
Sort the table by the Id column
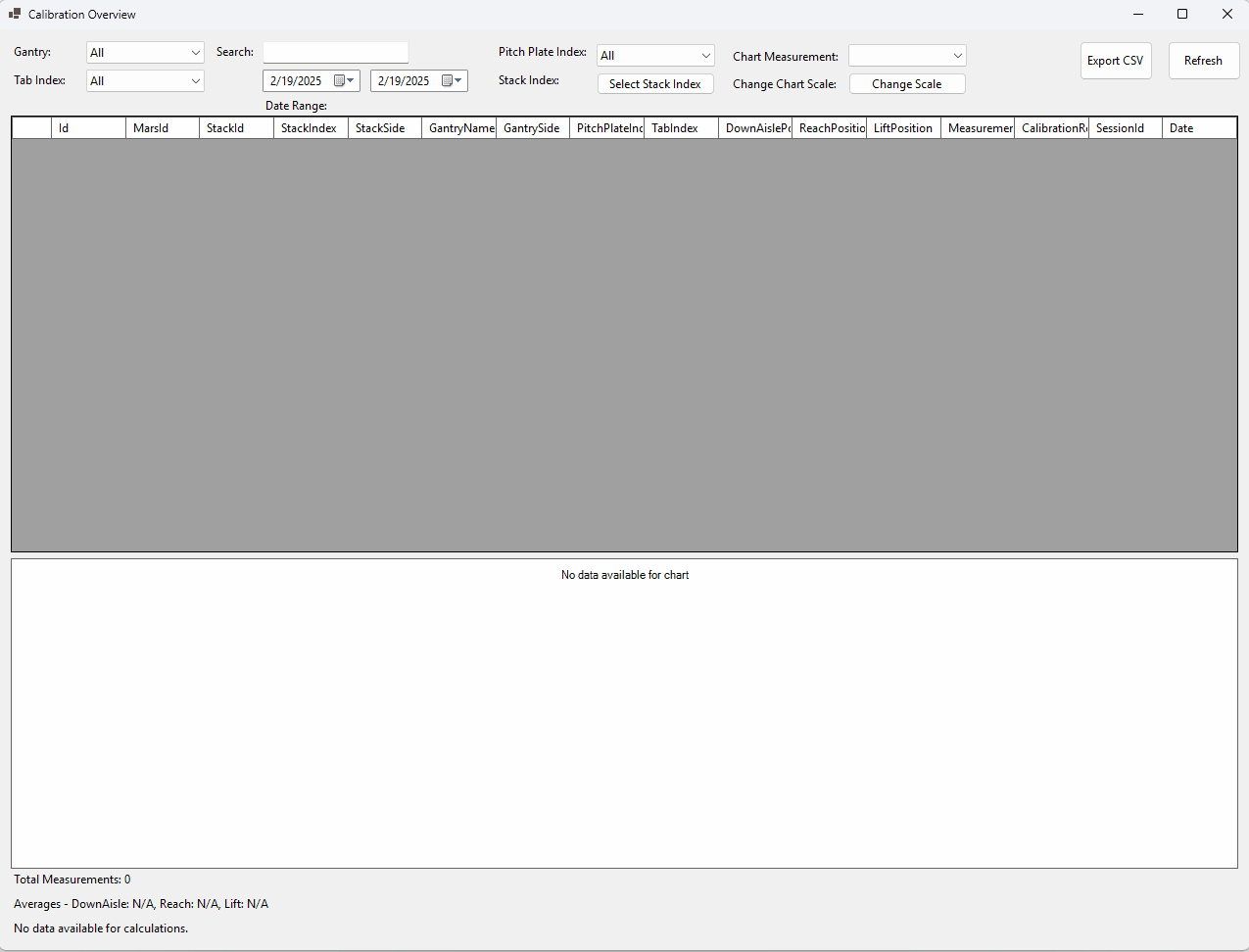click(x=88, y=127)
